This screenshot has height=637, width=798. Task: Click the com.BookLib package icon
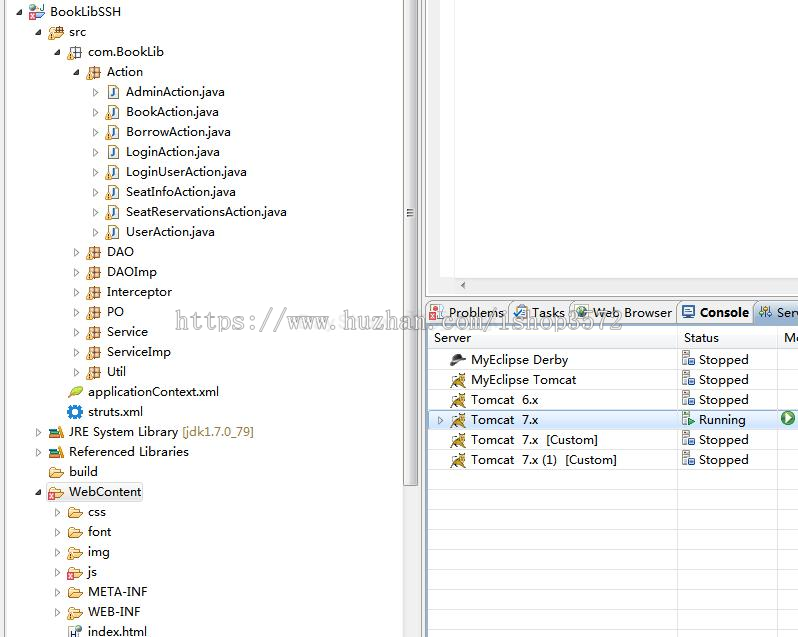coord(75,52)
